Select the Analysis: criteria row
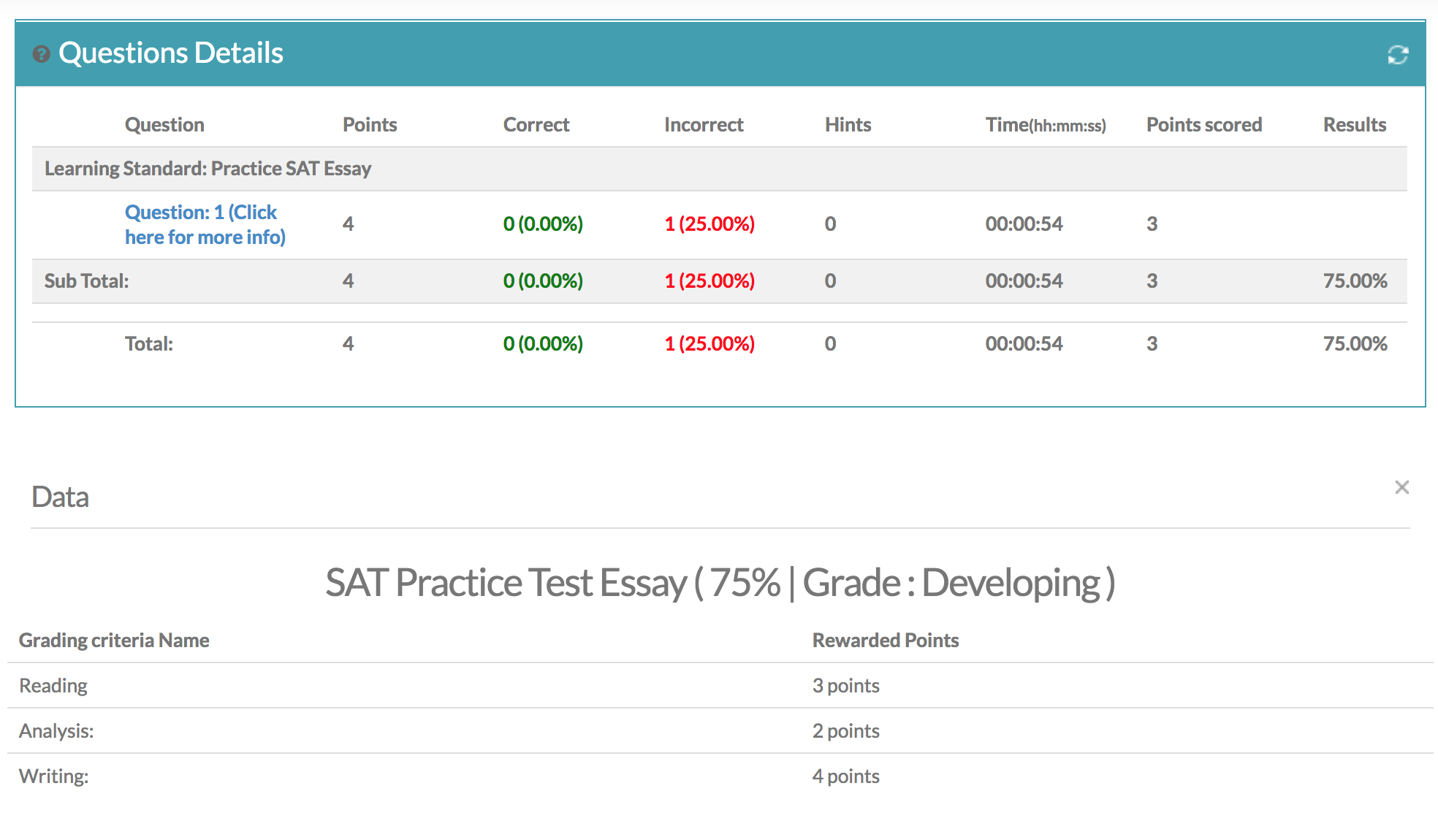This screenshot has width=1438, height=840. [720, 731]
